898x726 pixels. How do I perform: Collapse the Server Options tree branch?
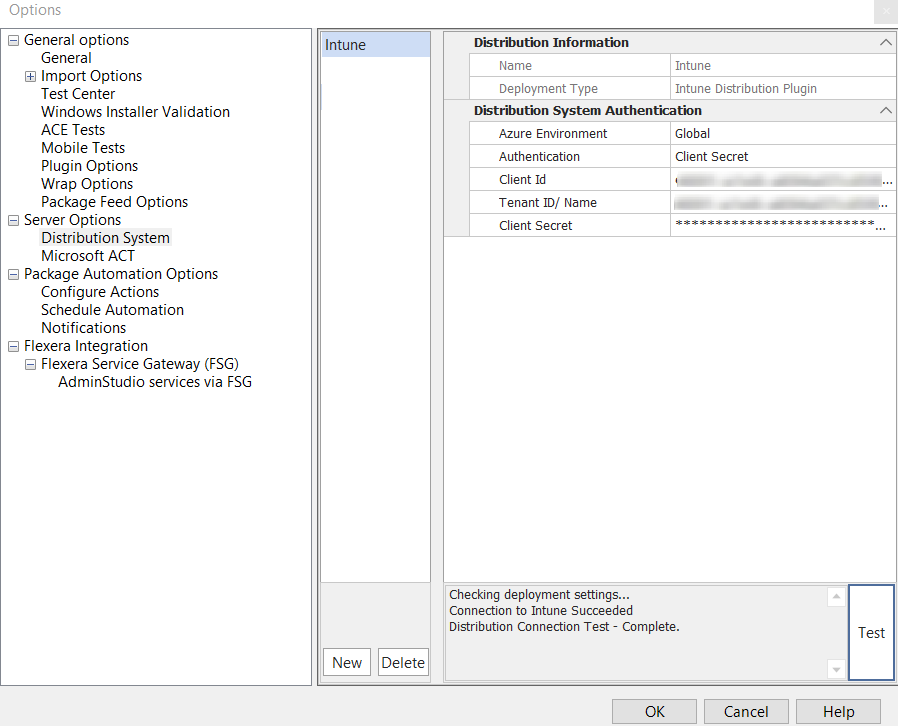(x=13, y=220)
